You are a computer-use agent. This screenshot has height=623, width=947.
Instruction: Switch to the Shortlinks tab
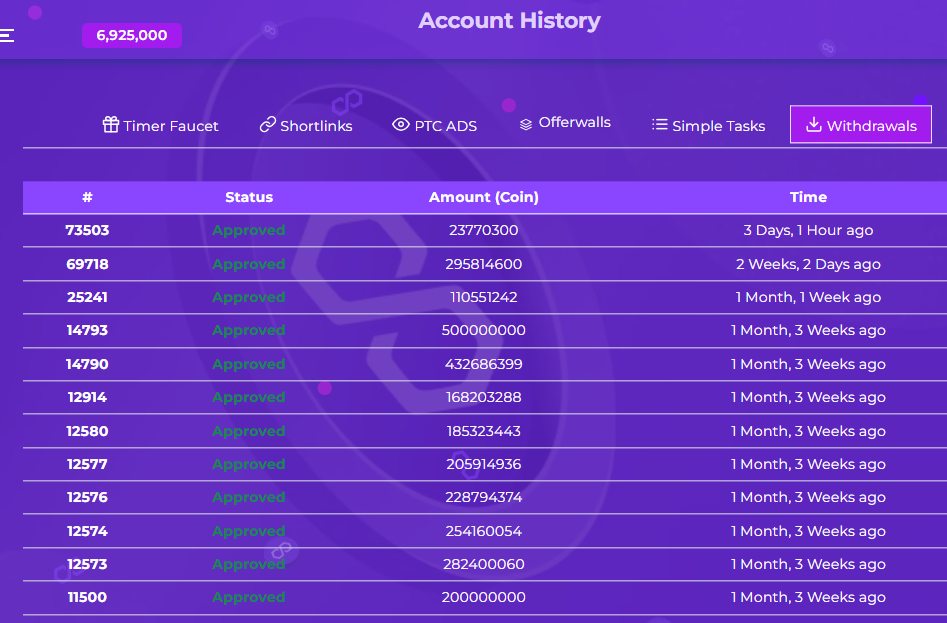[306, 126]
